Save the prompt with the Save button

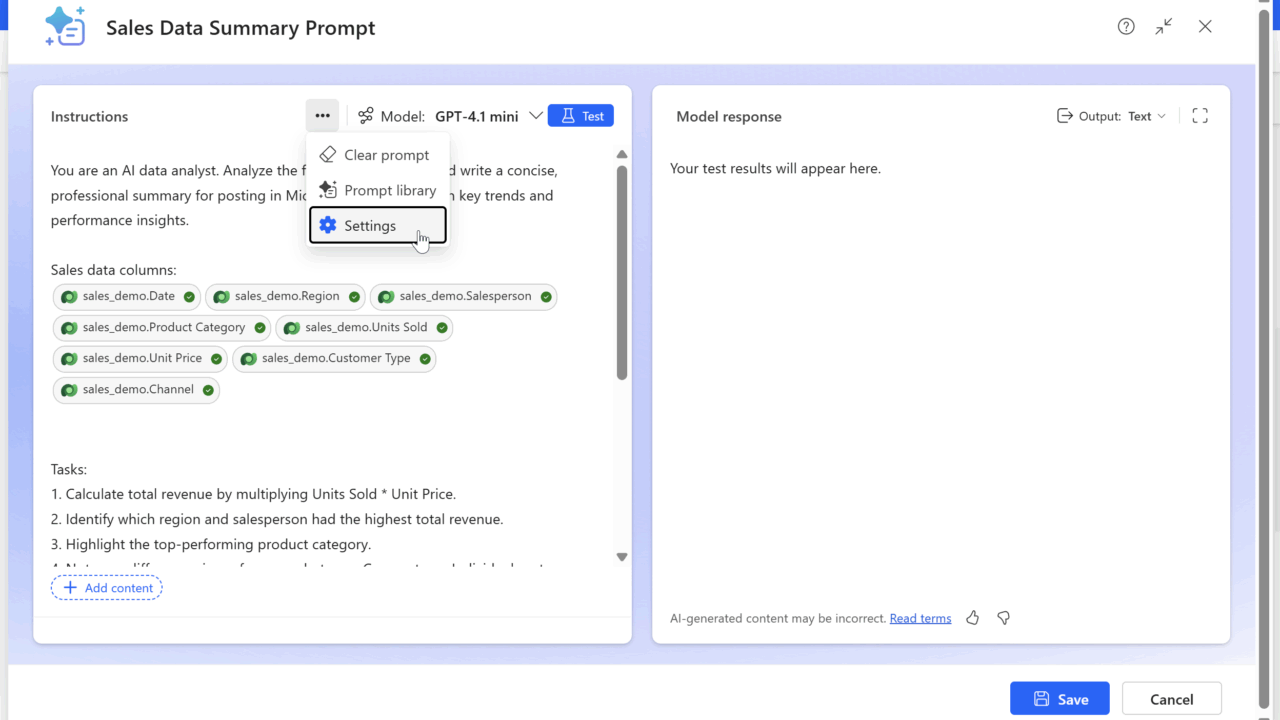click(1060, 699)
